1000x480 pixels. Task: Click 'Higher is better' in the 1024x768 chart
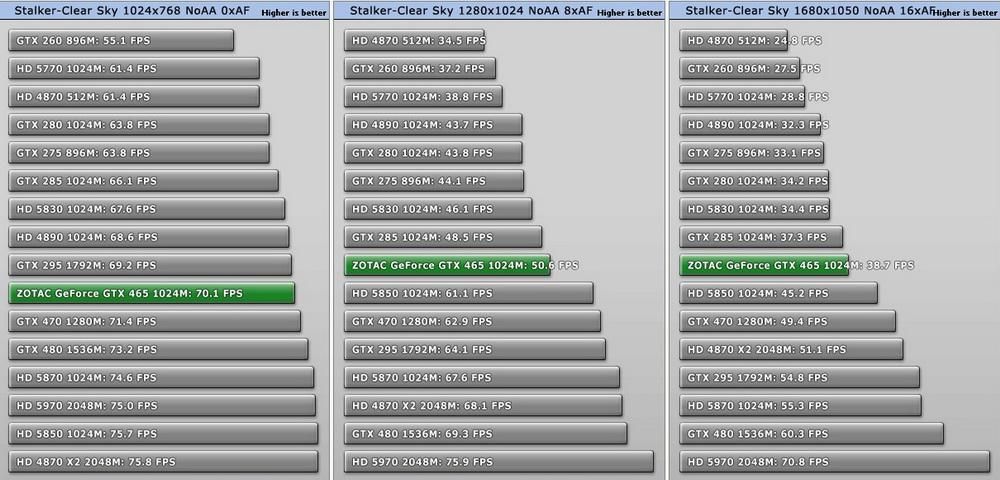tap(293, 13)
